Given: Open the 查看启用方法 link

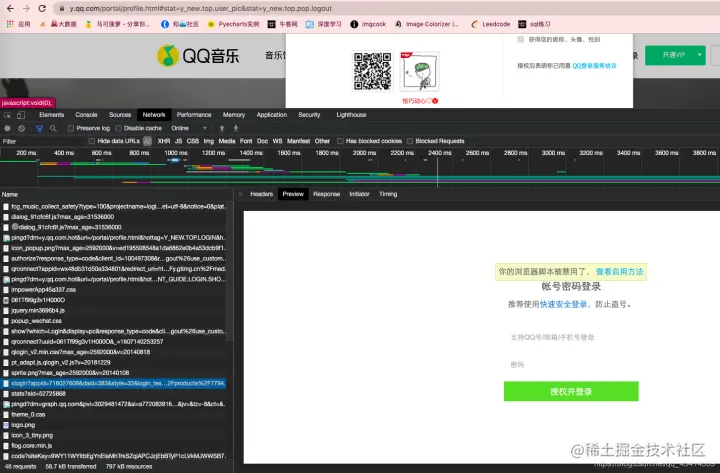Looking at the screenshot, I should pos(619,271).
